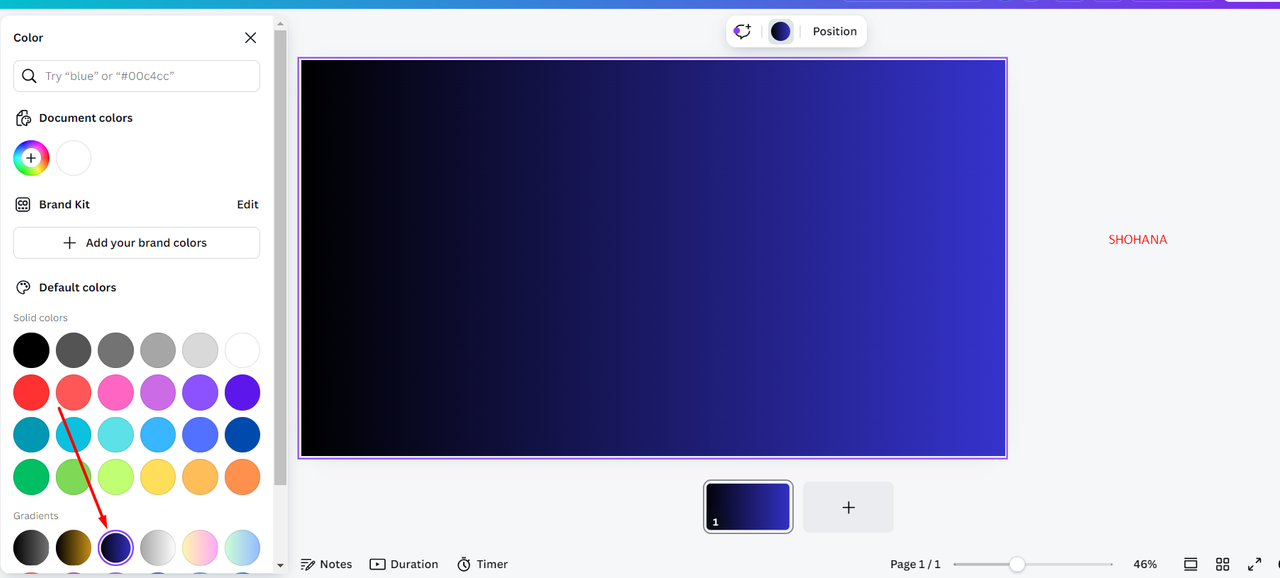This screenshot has height=578, width=1280.
Task: Select the dark navy-to-blue gradient
Action: [116, 548]
